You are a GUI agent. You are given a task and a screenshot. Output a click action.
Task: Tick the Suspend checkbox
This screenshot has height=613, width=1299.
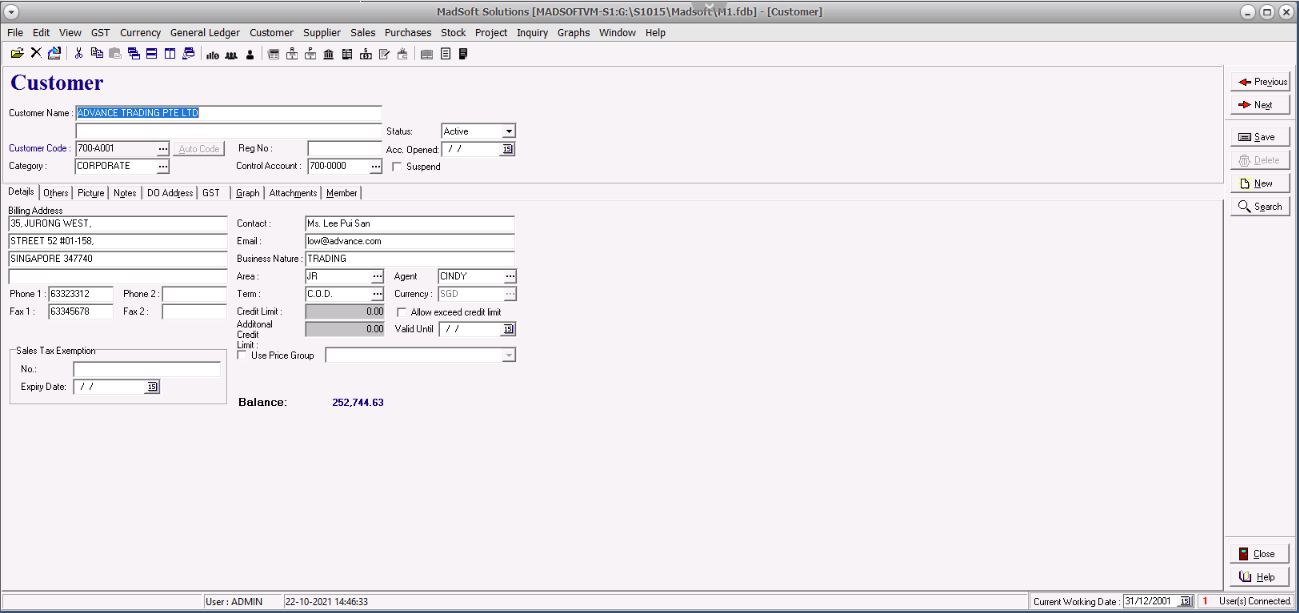(398, 167)
